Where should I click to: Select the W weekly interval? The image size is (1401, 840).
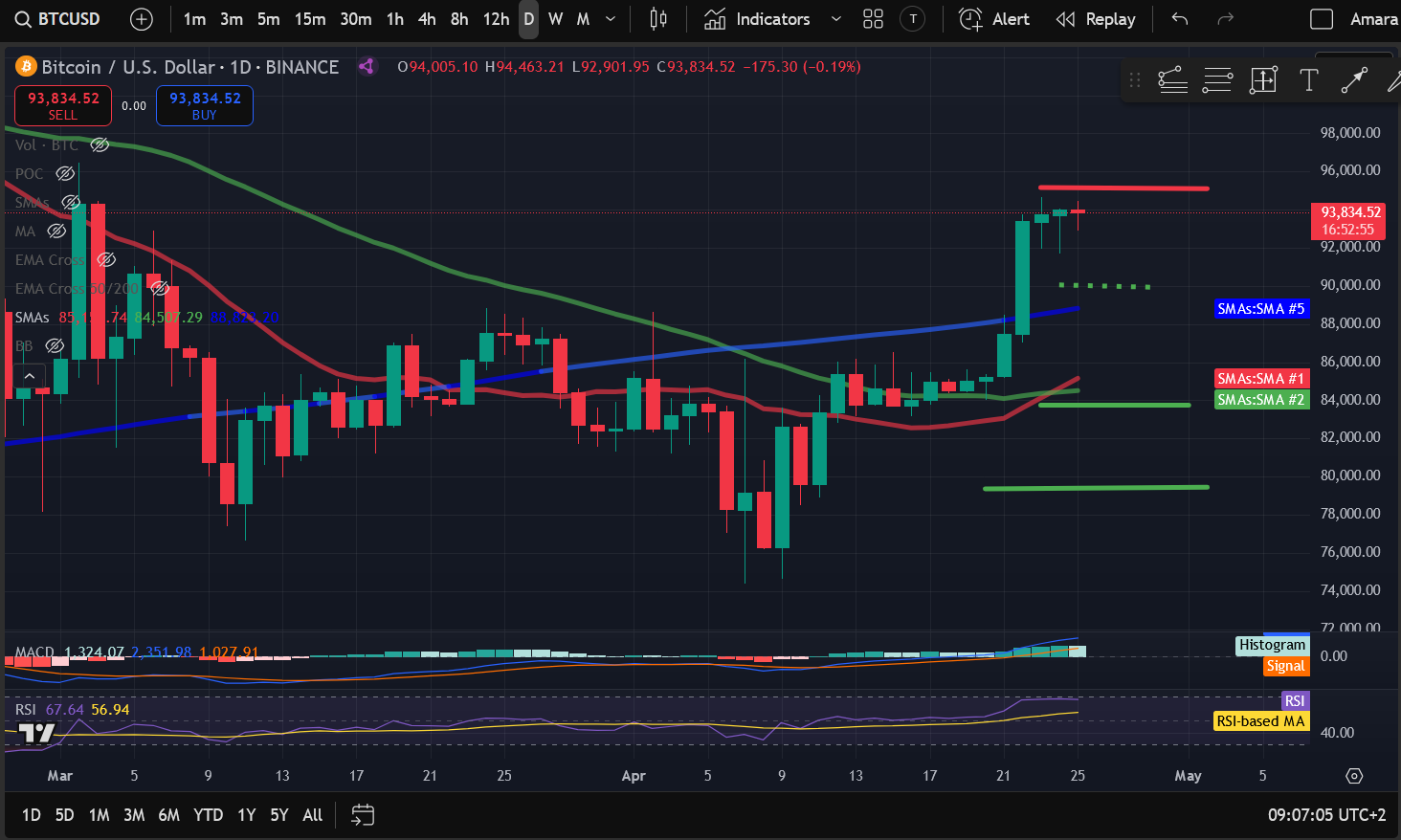pyautogui.click(x=556, y=19)
